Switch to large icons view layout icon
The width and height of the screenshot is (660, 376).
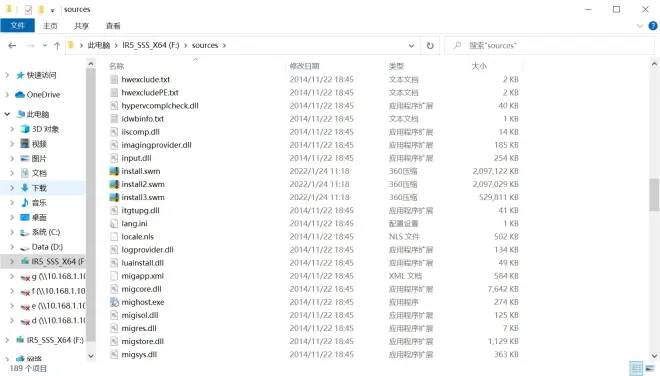tap(650, 368)
